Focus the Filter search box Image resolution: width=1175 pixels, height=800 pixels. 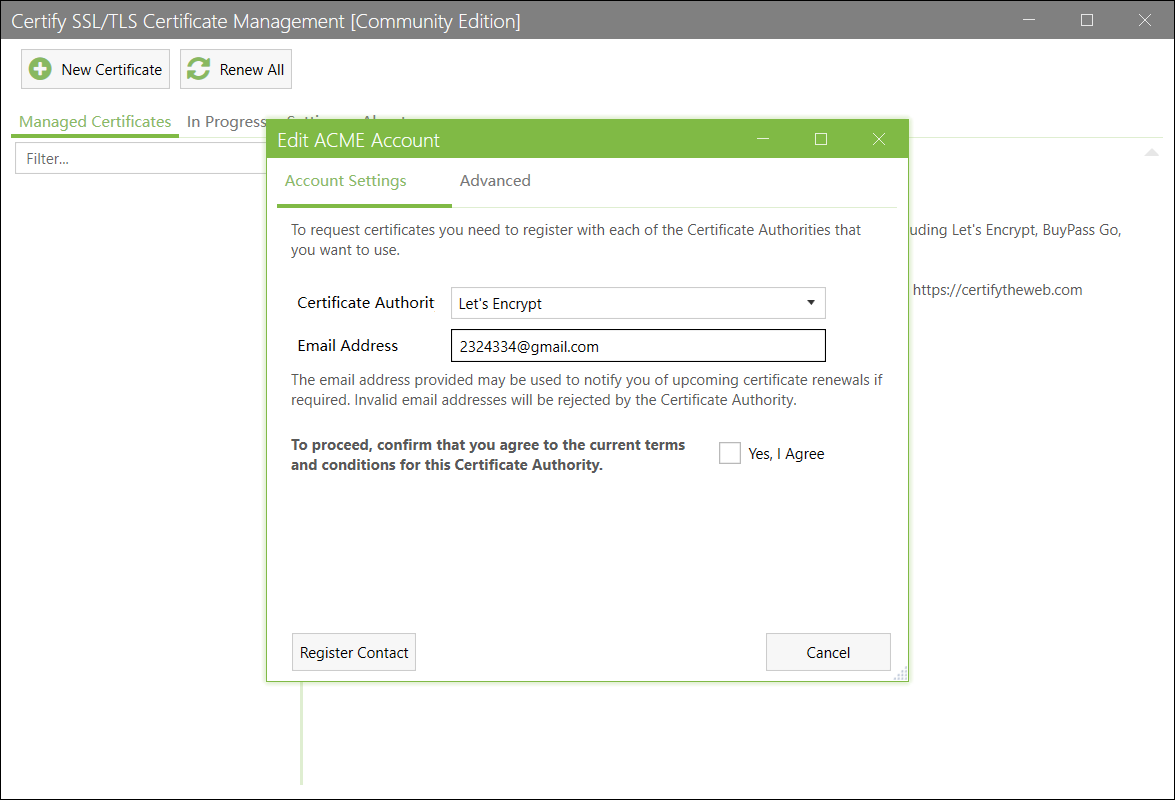point(141,158)
